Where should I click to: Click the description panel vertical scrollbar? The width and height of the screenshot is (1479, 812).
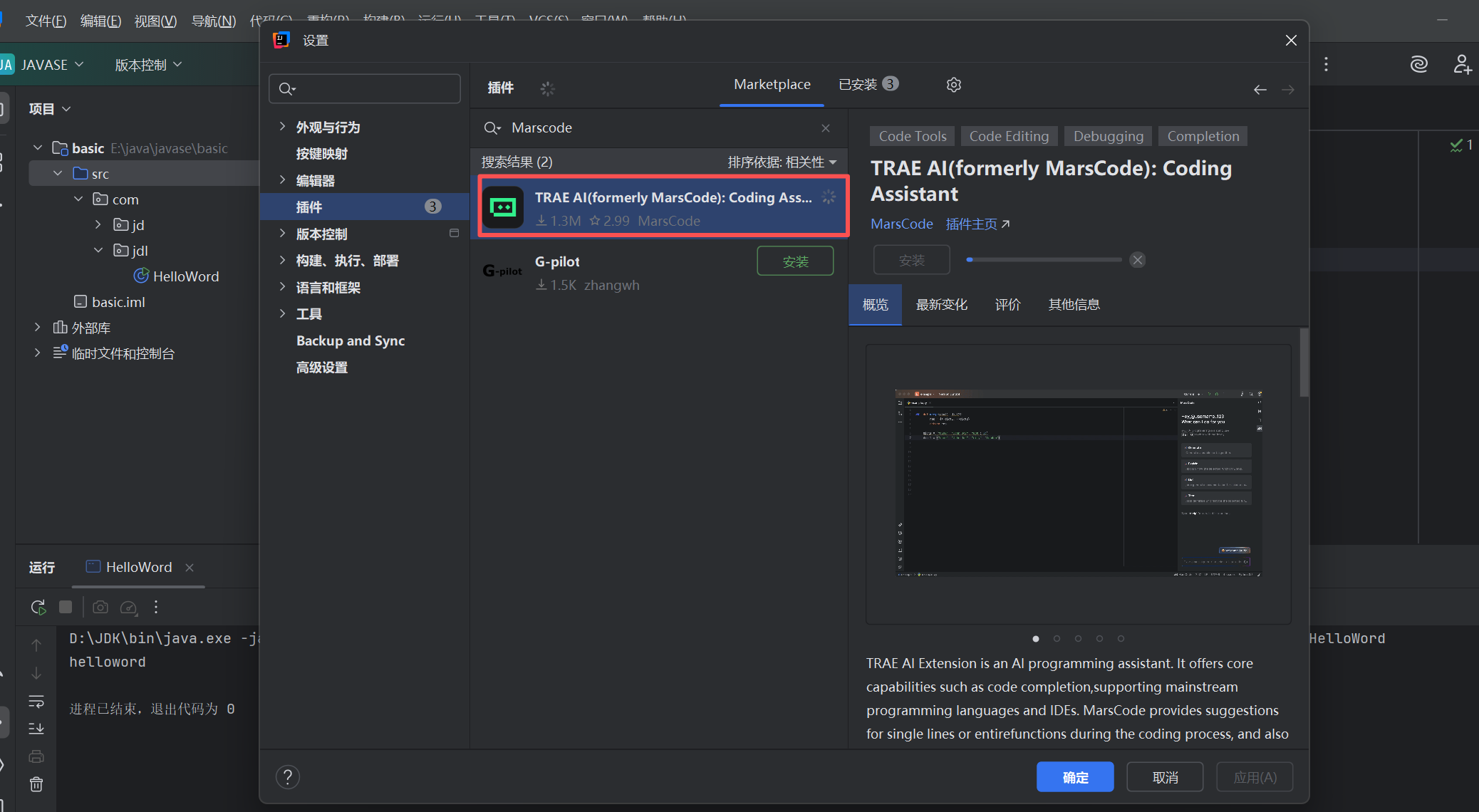click(x=1303, y=363)
